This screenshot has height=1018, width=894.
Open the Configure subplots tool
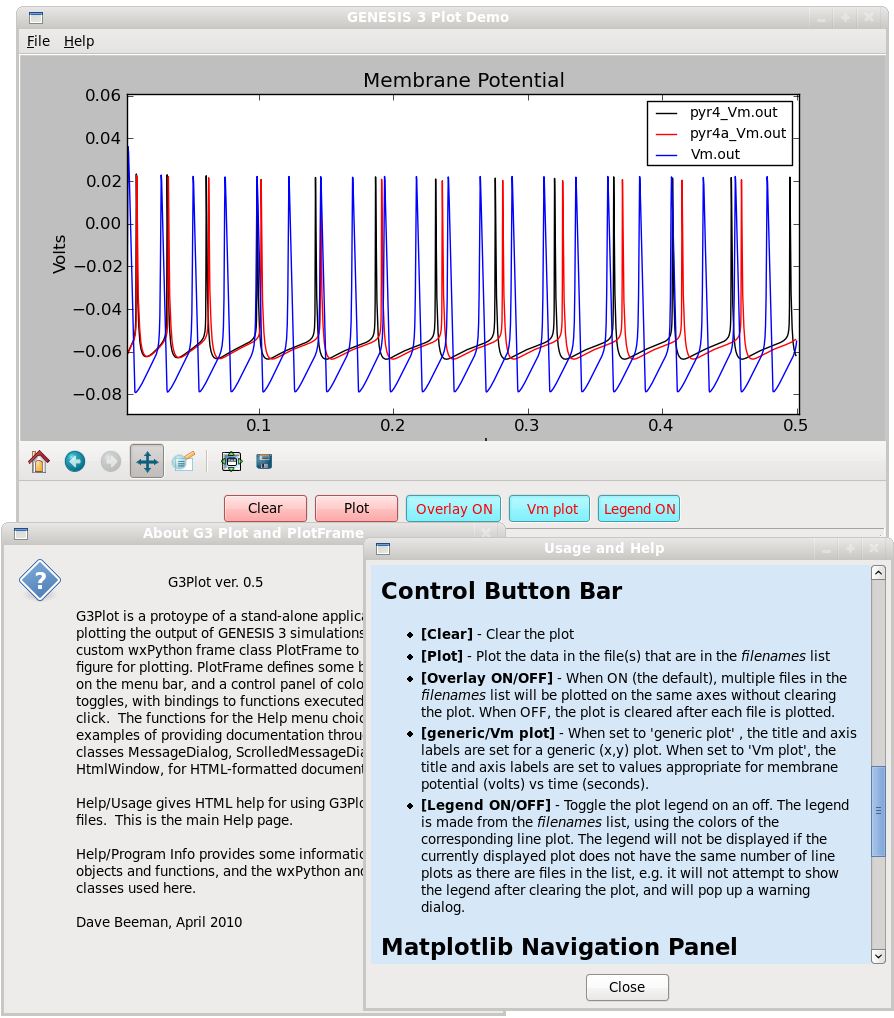pos(231,462)
